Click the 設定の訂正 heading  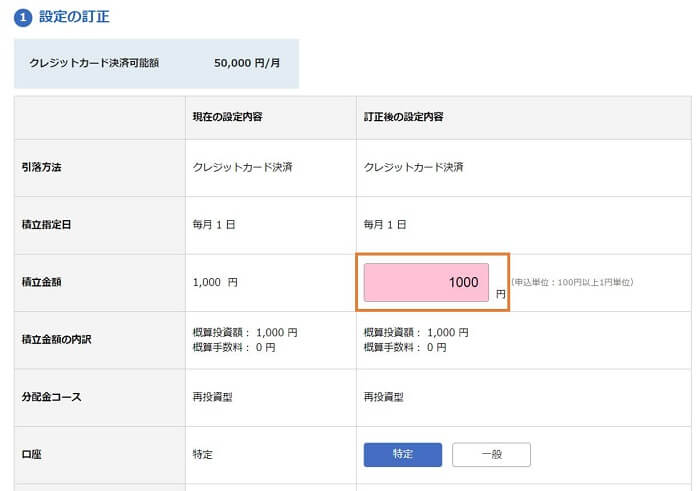point(74,17)
